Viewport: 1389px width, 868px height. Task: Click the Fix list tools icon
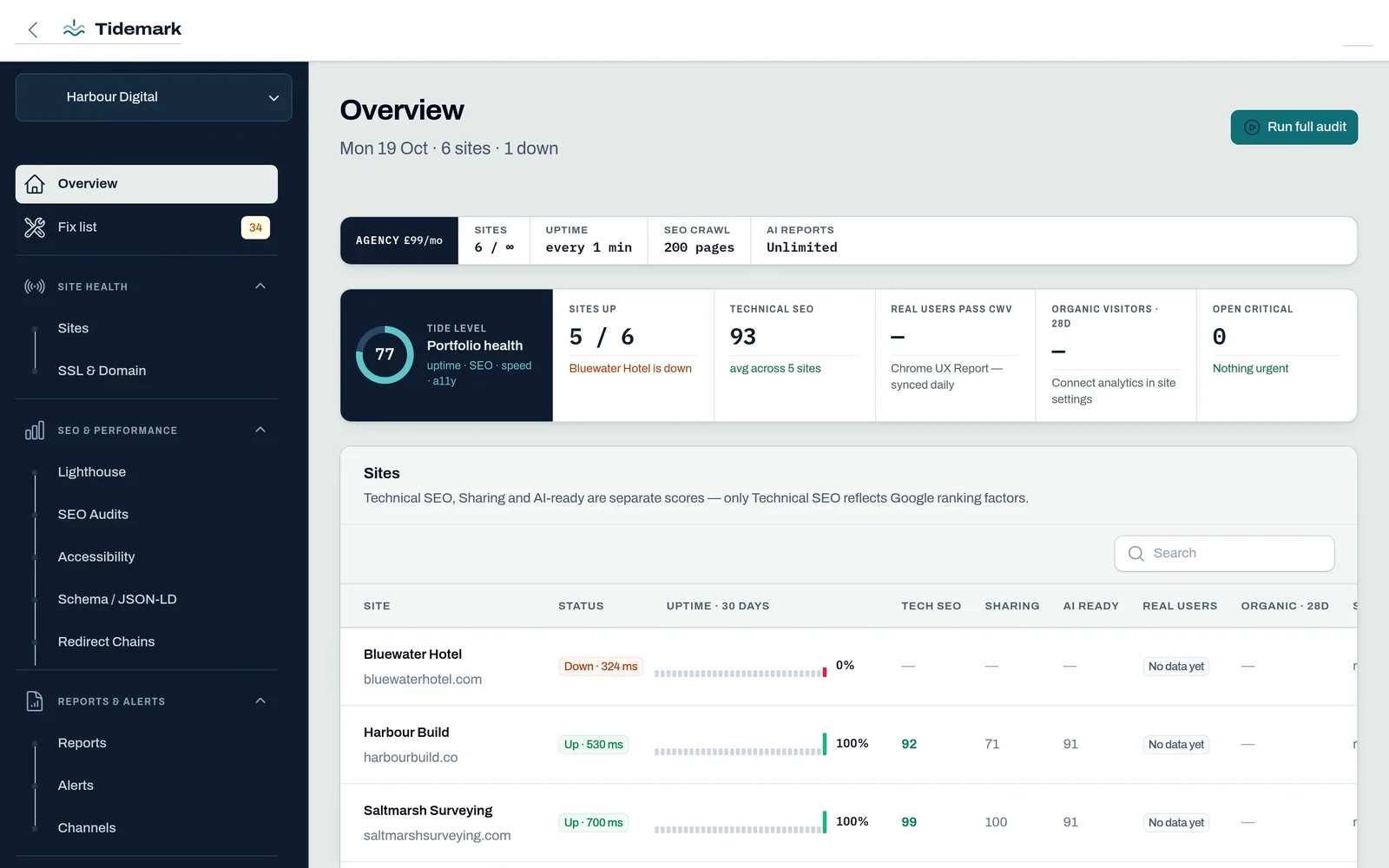35,227
